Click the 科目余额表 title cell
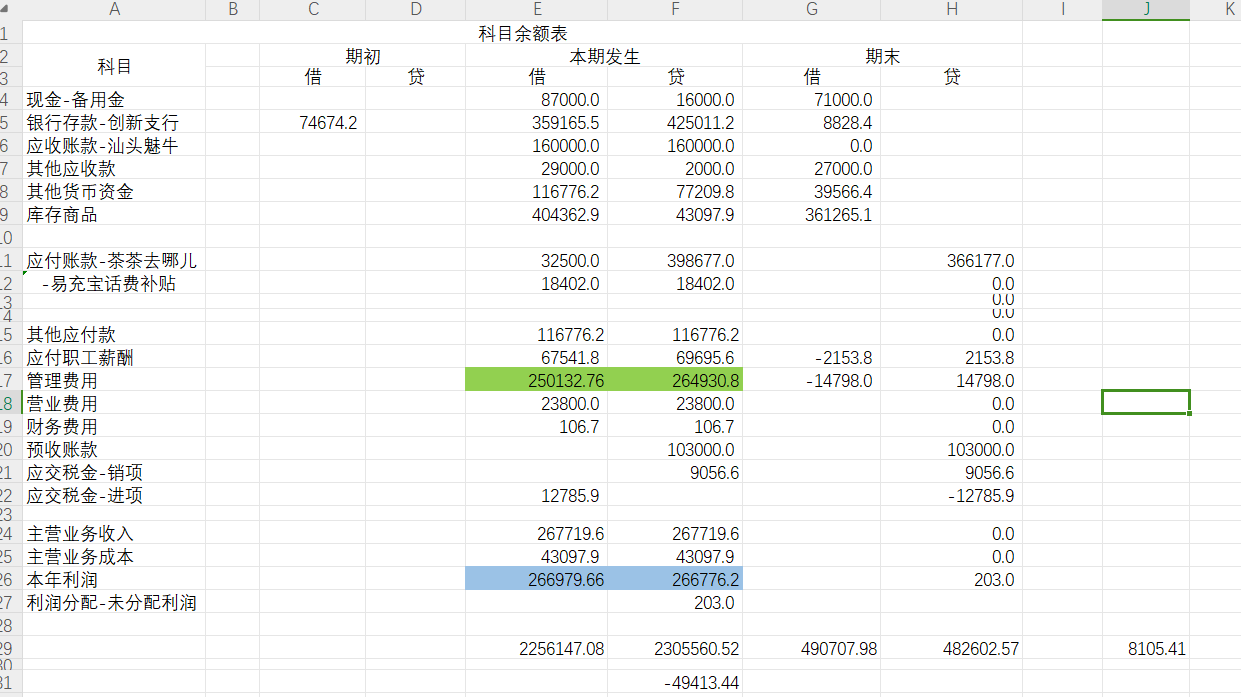This screenshot has height=697, width=1241. pos(522,34)
